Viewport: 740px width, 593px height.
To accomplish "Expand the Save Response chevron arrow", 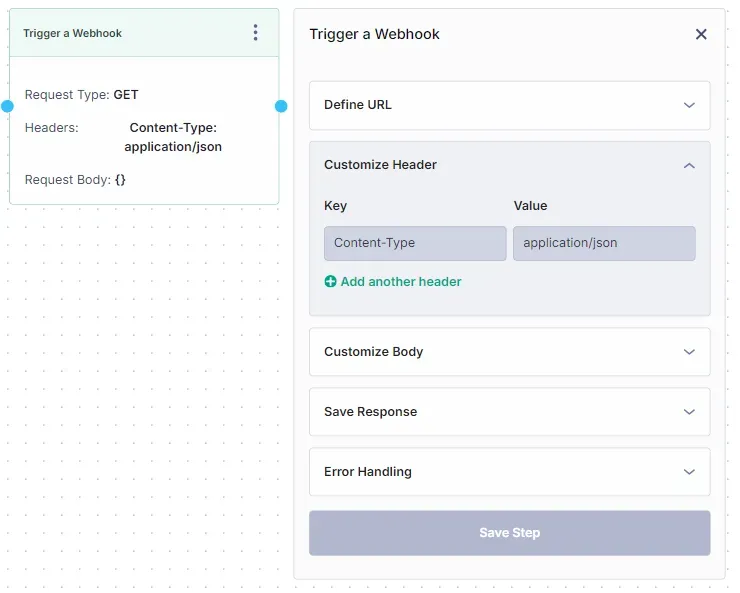I will click(x=689, y=412).
